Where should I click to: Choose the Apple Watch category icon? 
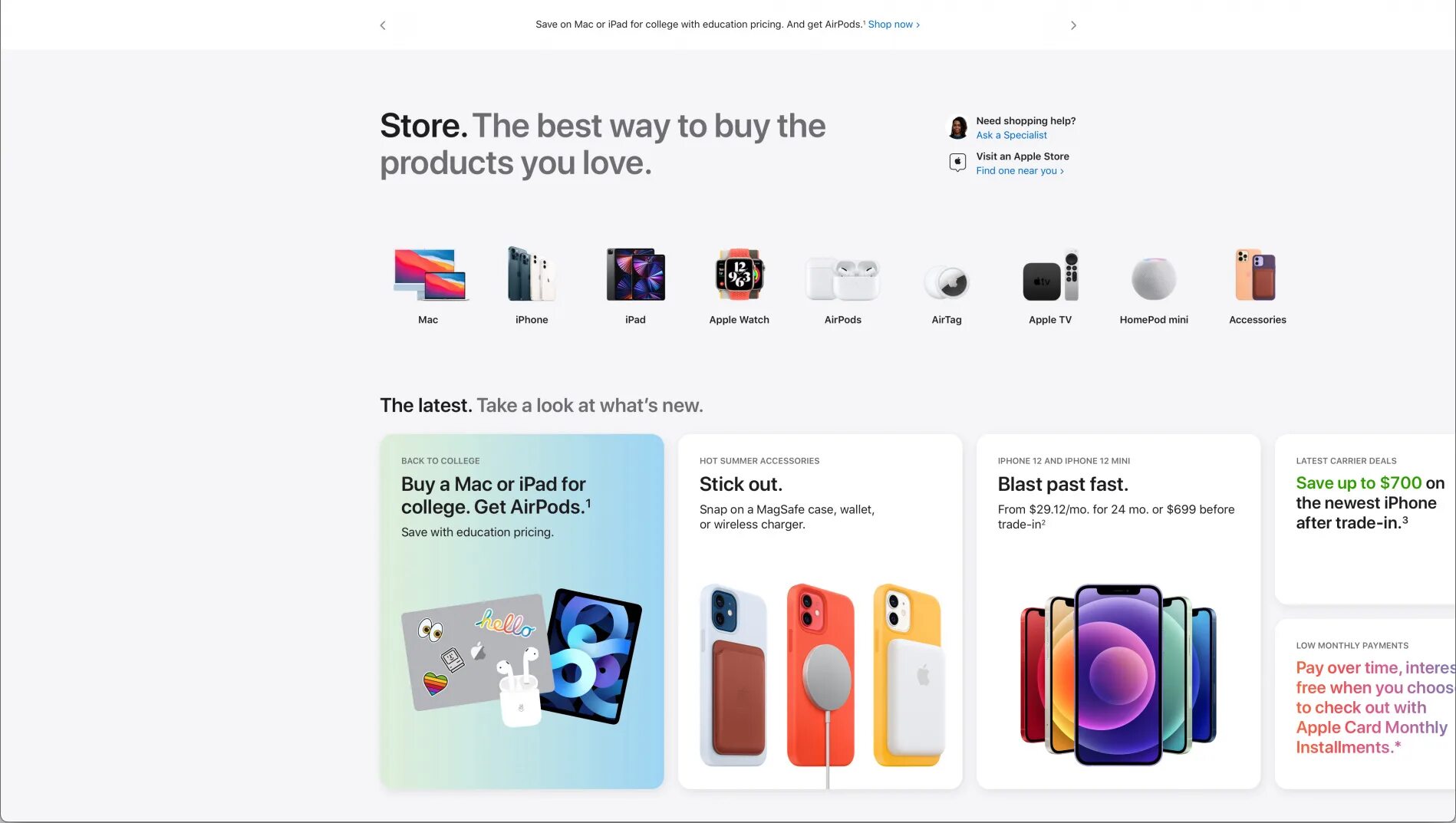point(740,275)
